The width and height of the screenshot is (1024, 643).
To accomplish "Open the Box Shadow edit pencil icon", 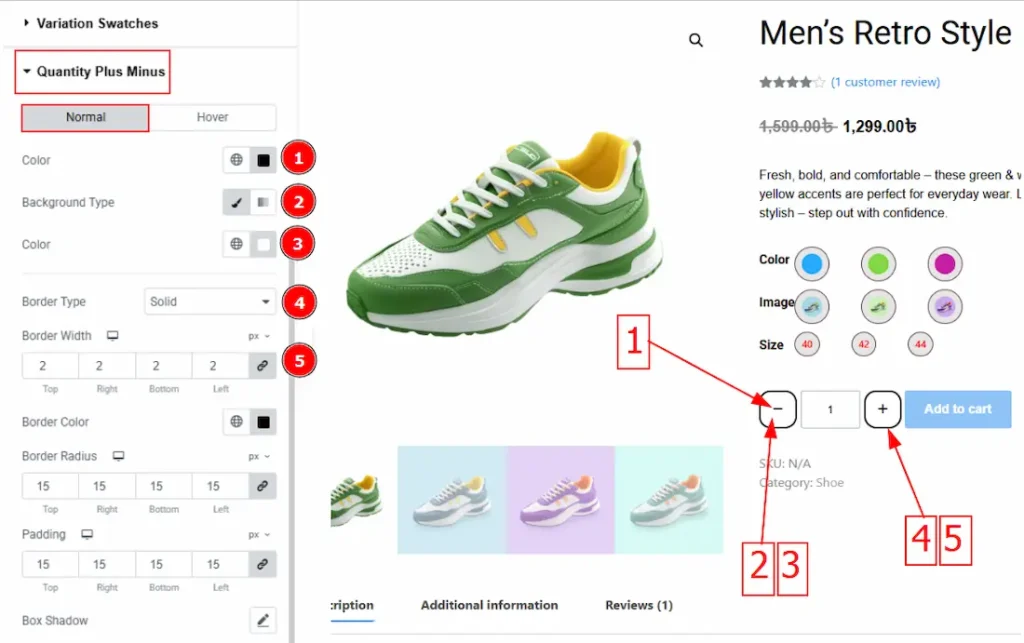I will click(x=263, y=620).
